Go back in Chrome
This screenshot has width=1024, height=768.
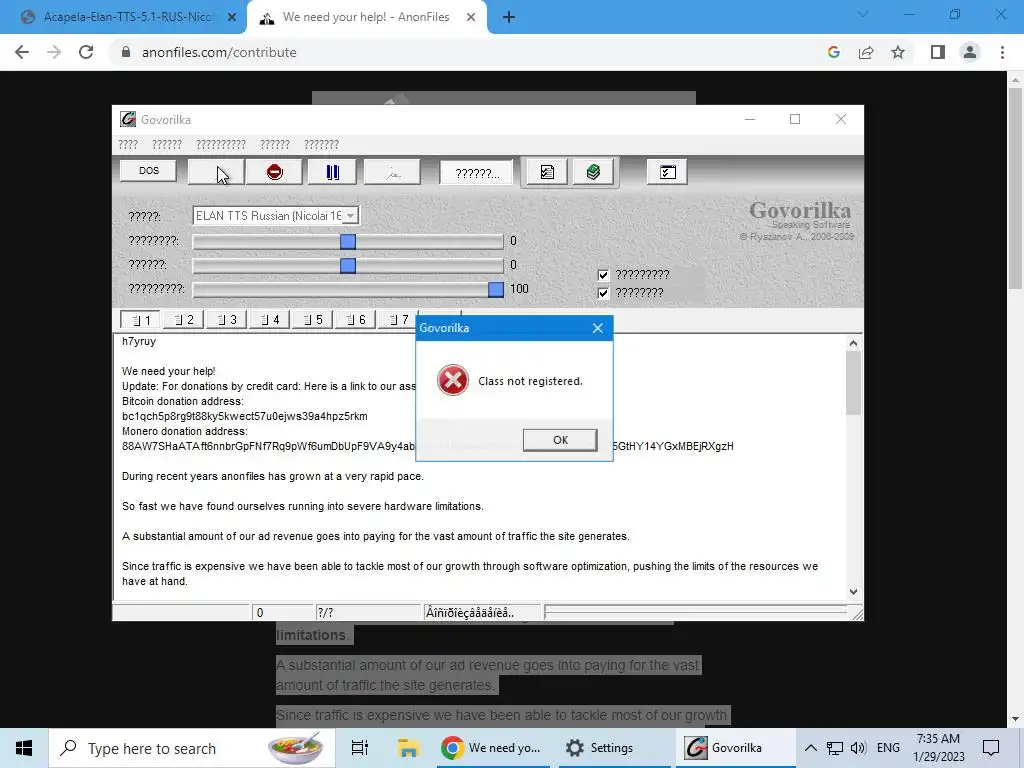(x=22, y=52)
